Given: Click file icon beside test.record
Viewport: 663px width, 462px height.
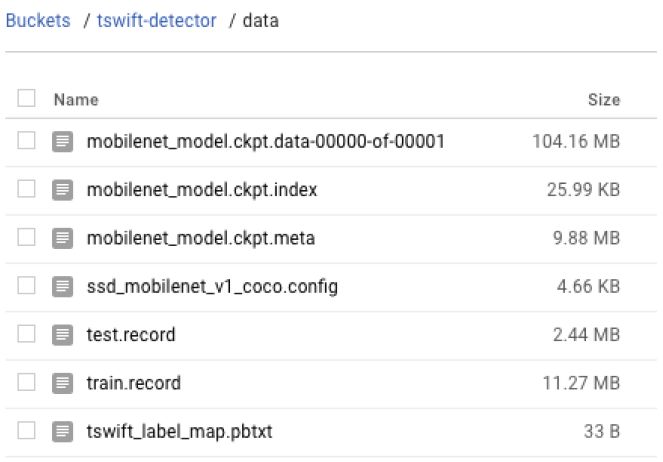Looking at the screenshot, I should point(63,335).
